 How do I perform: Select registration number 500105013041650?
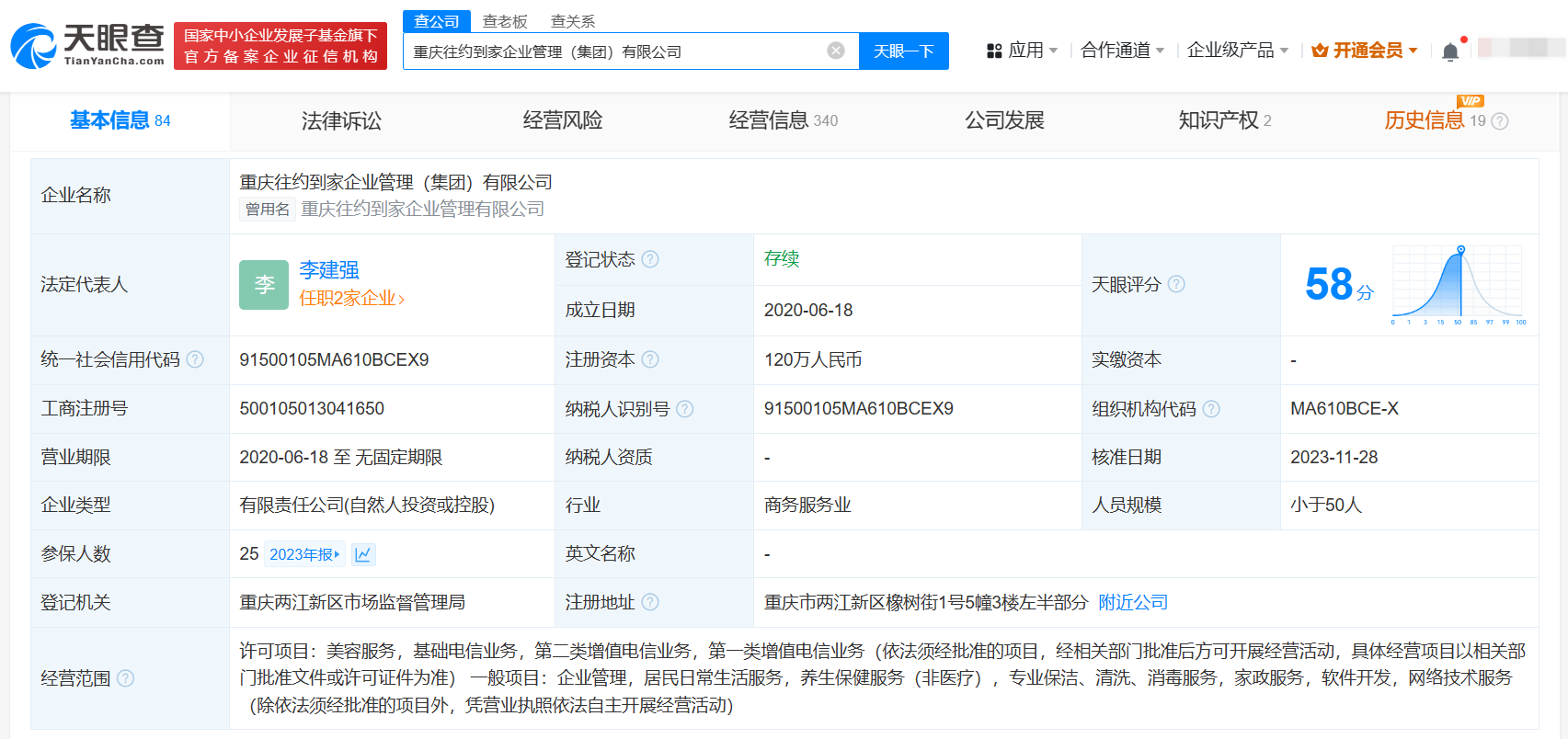coord(312,409)
